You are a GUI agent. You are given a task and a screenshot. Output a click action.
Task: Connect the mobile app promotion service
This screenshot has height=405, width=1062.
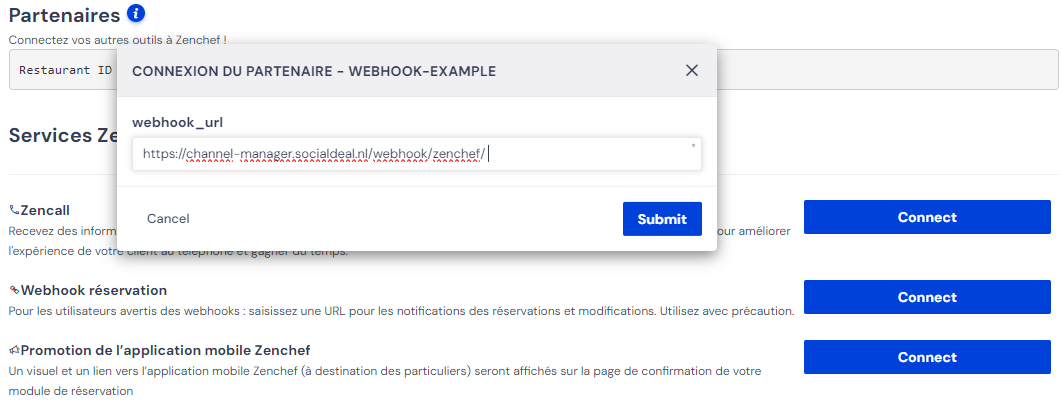tap(927, 357)
